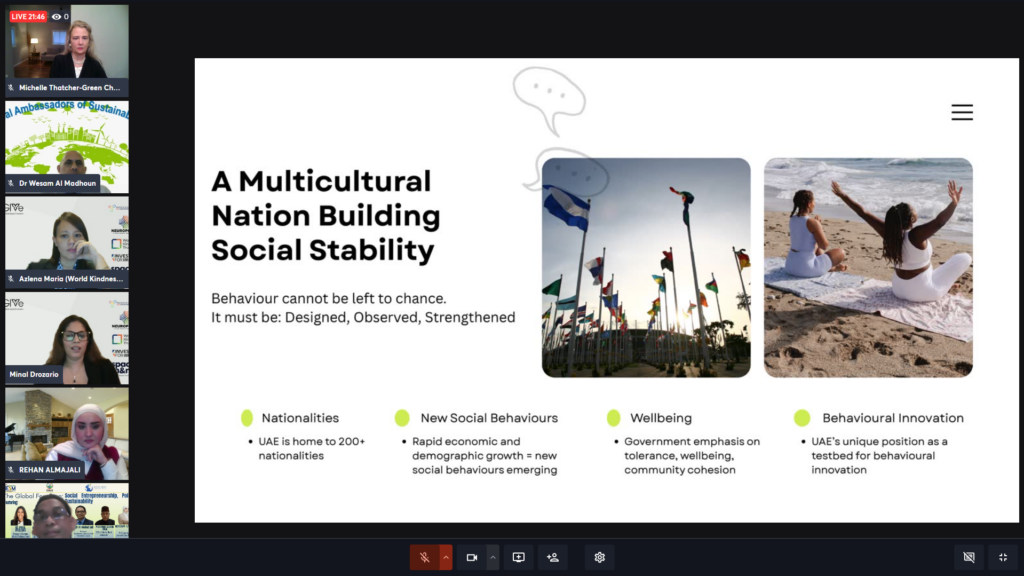Expand microphone options arrow beside mic button

pyautogui.click(x=446, y=557)
